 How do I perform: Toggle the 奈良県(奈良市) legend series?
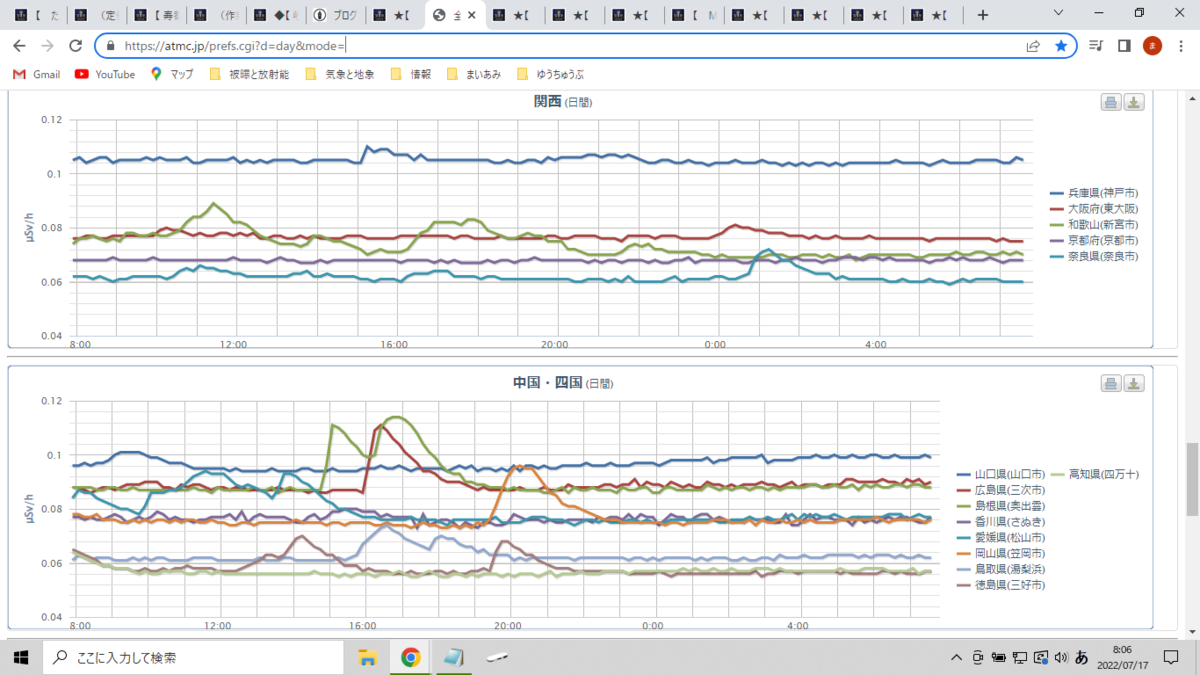point(1094,257)
